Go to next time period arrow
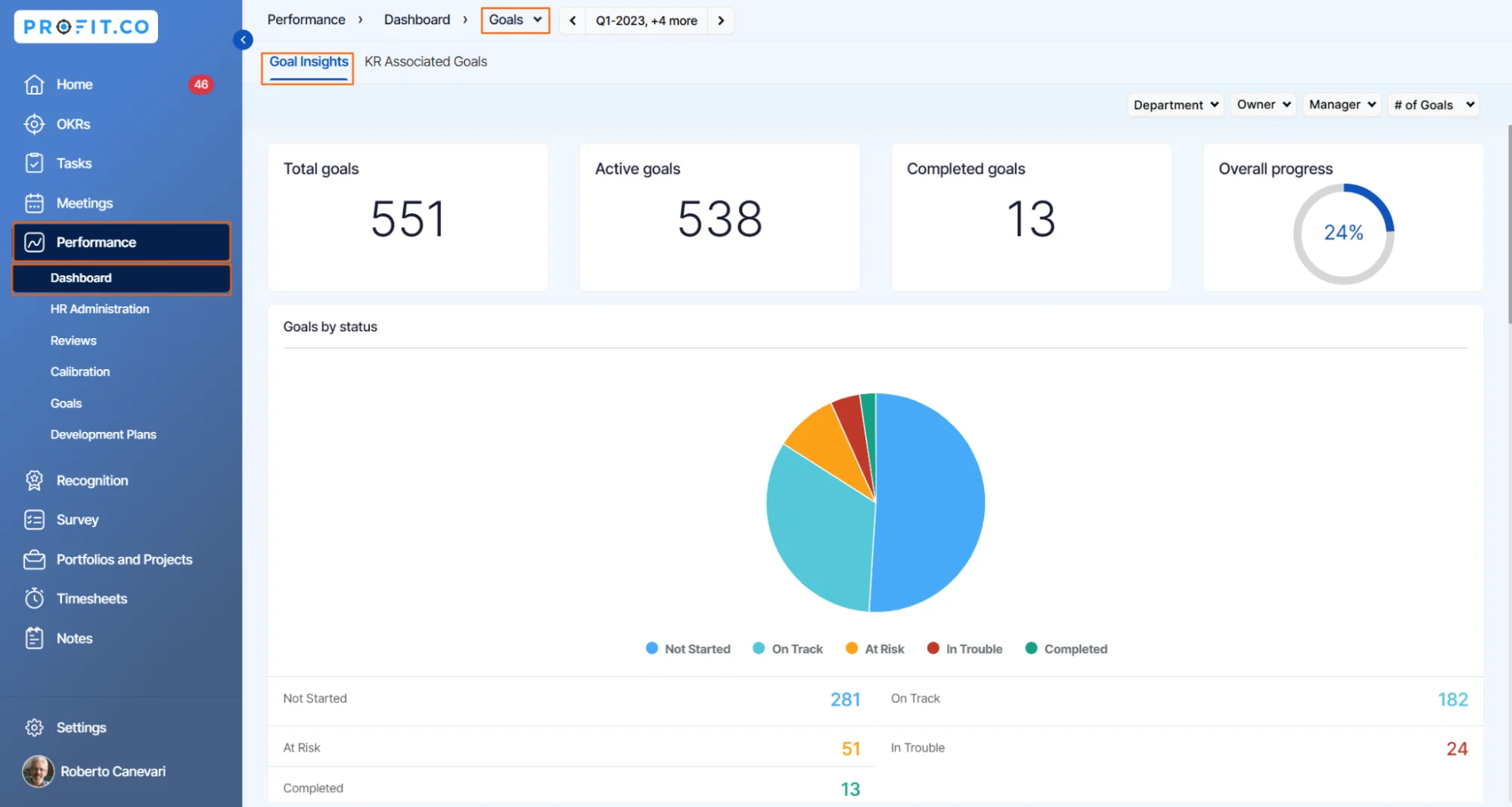Screen dimensions: 1512x807 click(x=721, y=20)
